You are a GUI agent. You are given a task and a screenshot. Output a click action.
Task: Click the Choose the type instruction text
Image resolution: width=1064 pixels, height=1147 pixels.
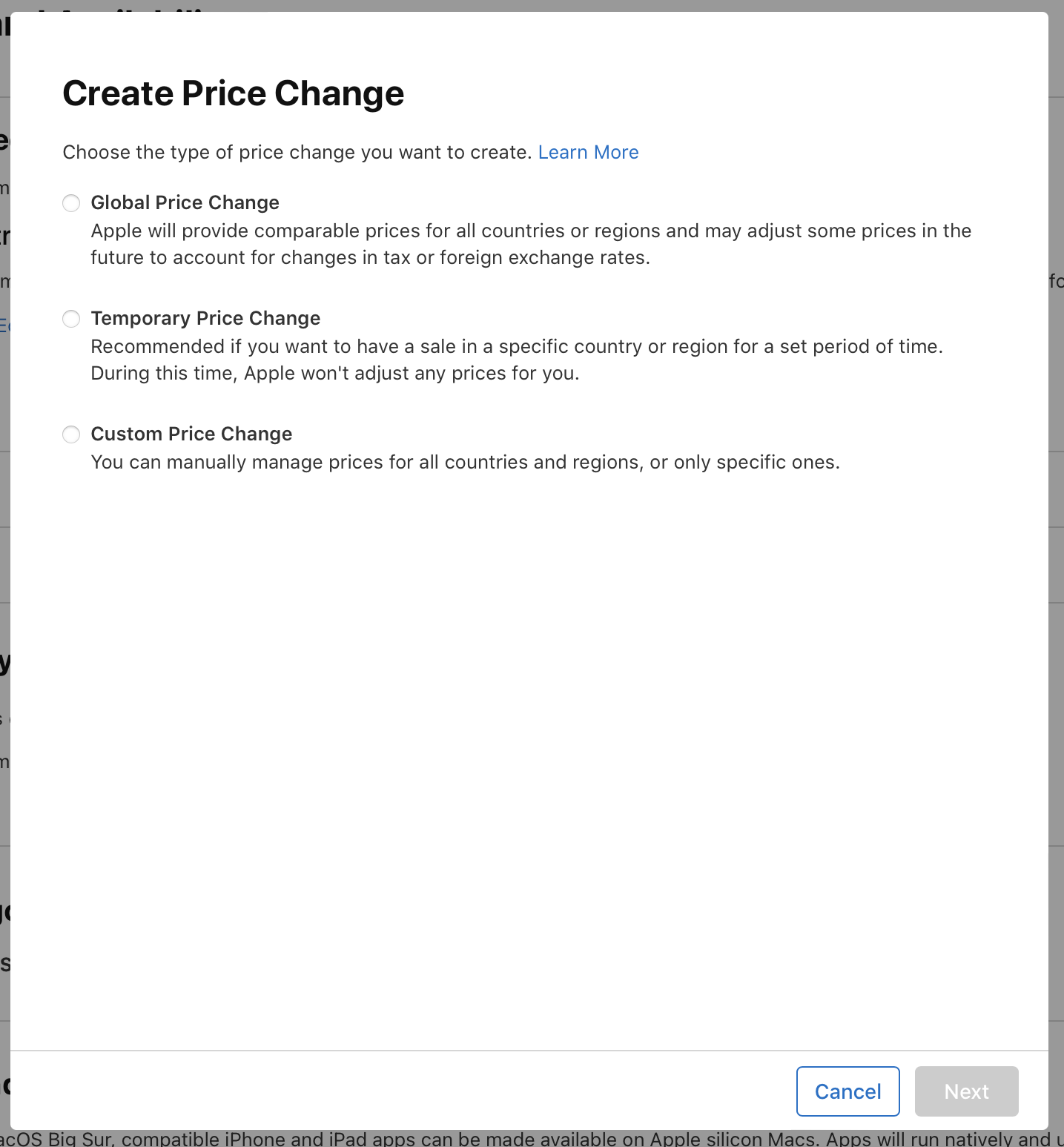coord(296,152)
